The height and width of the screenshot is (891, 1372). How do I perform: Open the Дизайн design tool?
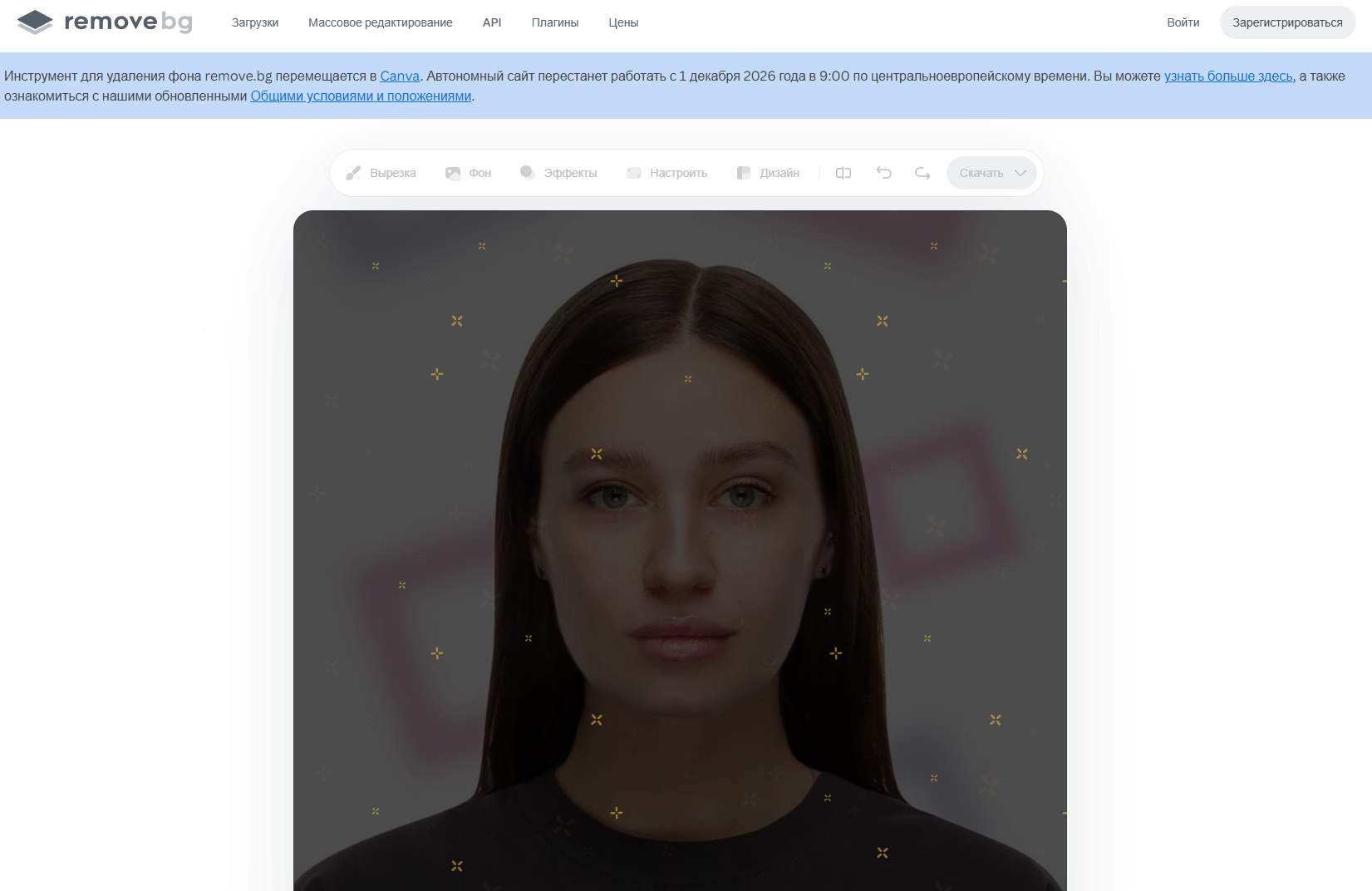(x=768, y=173)
